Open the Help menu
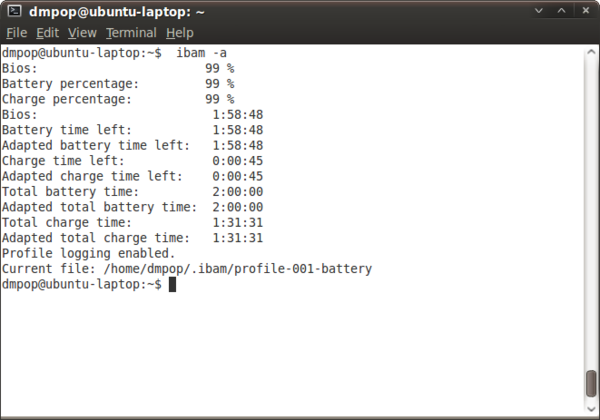The height and width of the screenshot is (420, 600). 179,33
